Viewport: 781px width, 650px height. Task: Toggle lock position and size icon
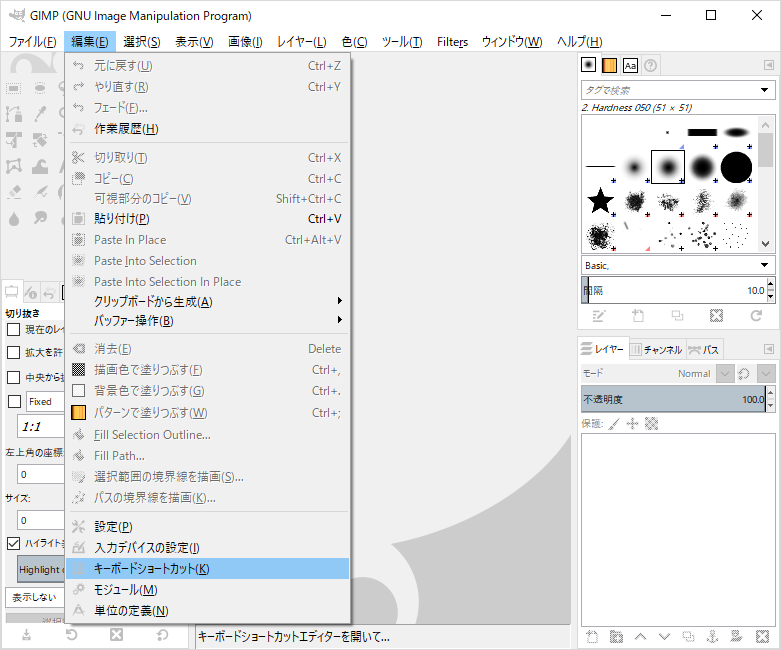633,424
